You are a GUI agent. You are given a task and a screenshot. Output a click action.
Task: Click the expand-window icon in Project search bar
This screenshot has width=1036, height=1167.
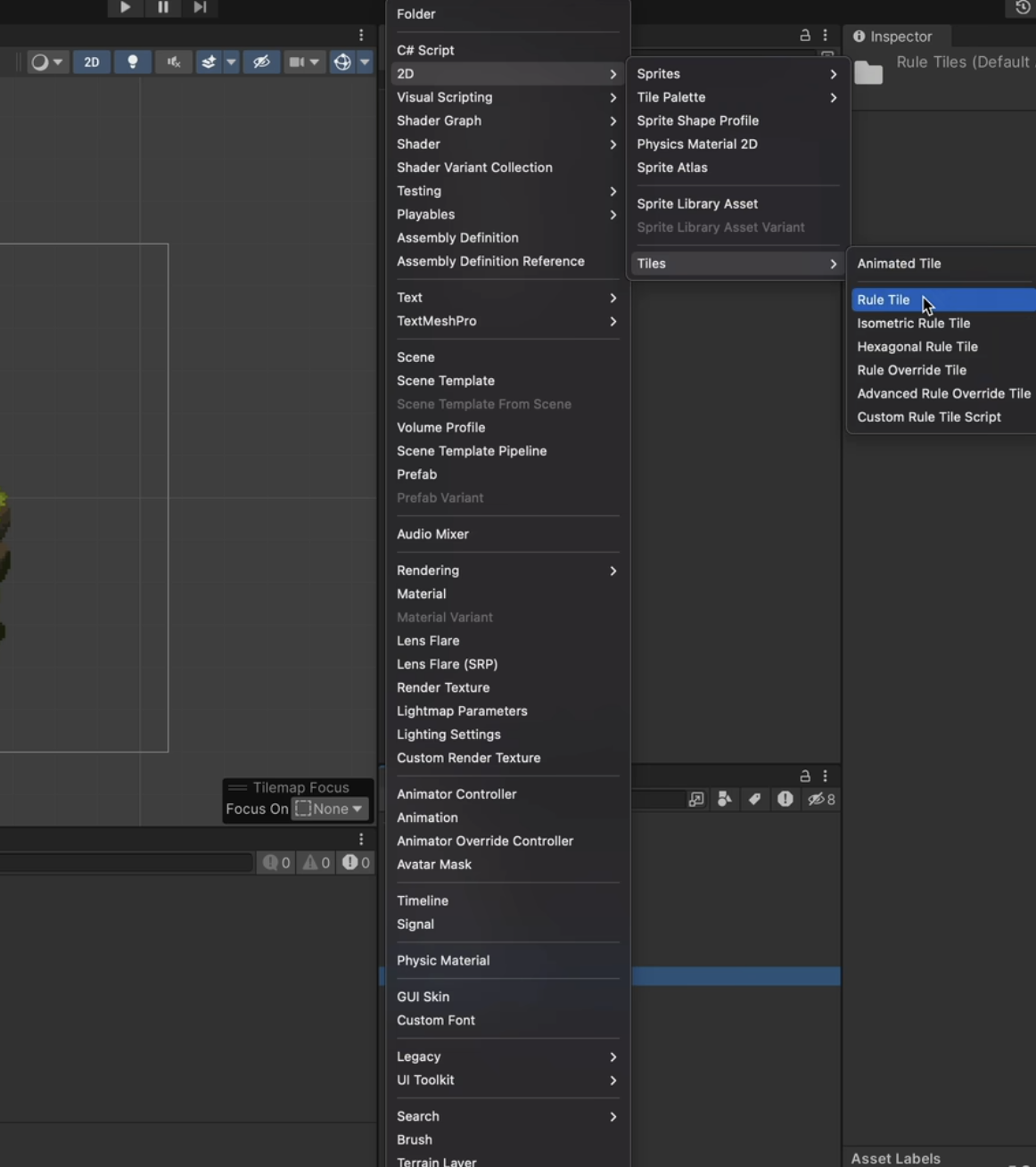[695, 800]
